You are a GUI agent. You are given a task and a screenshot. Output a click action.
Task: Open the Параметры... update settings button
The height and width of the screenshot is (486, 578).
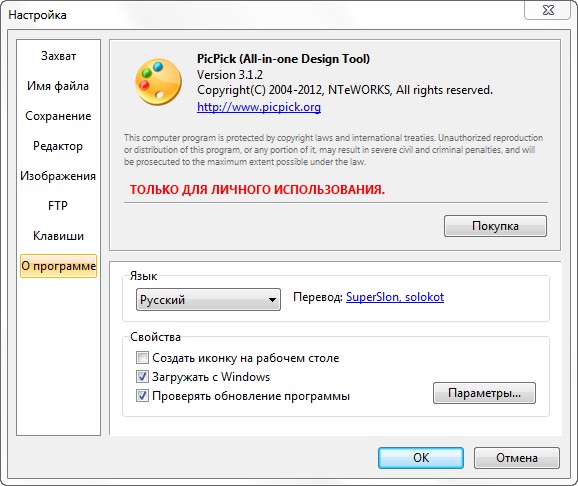[x=484, y=393]
